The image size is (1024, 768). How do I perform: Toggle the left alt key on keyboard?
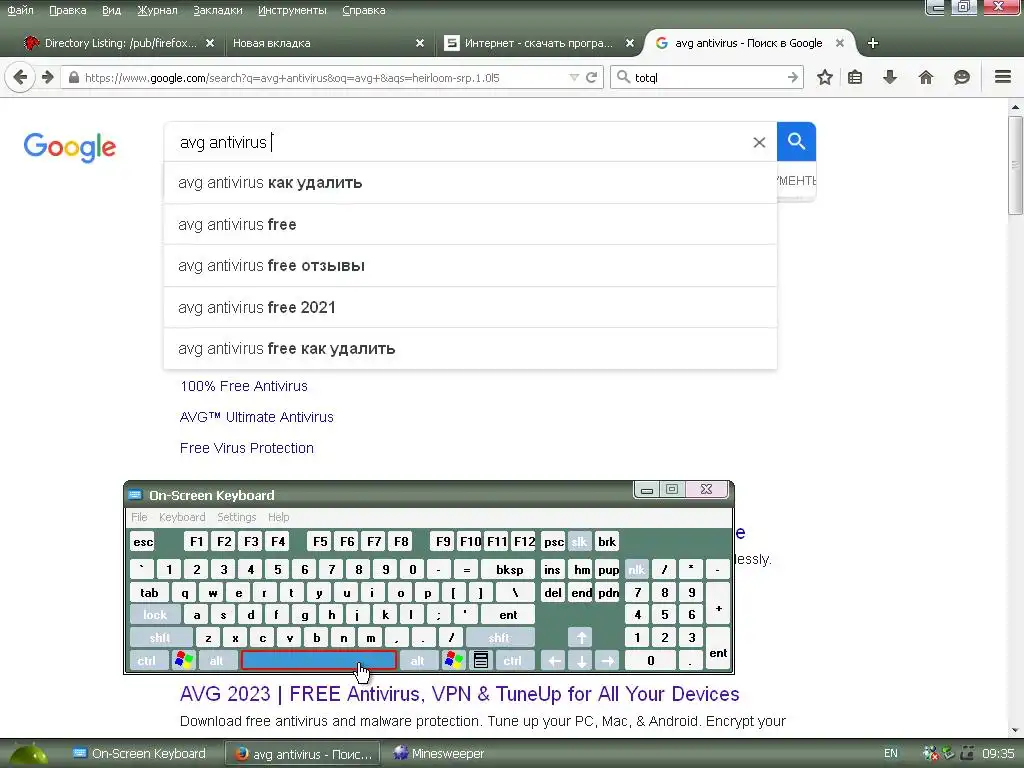[217, 660]
